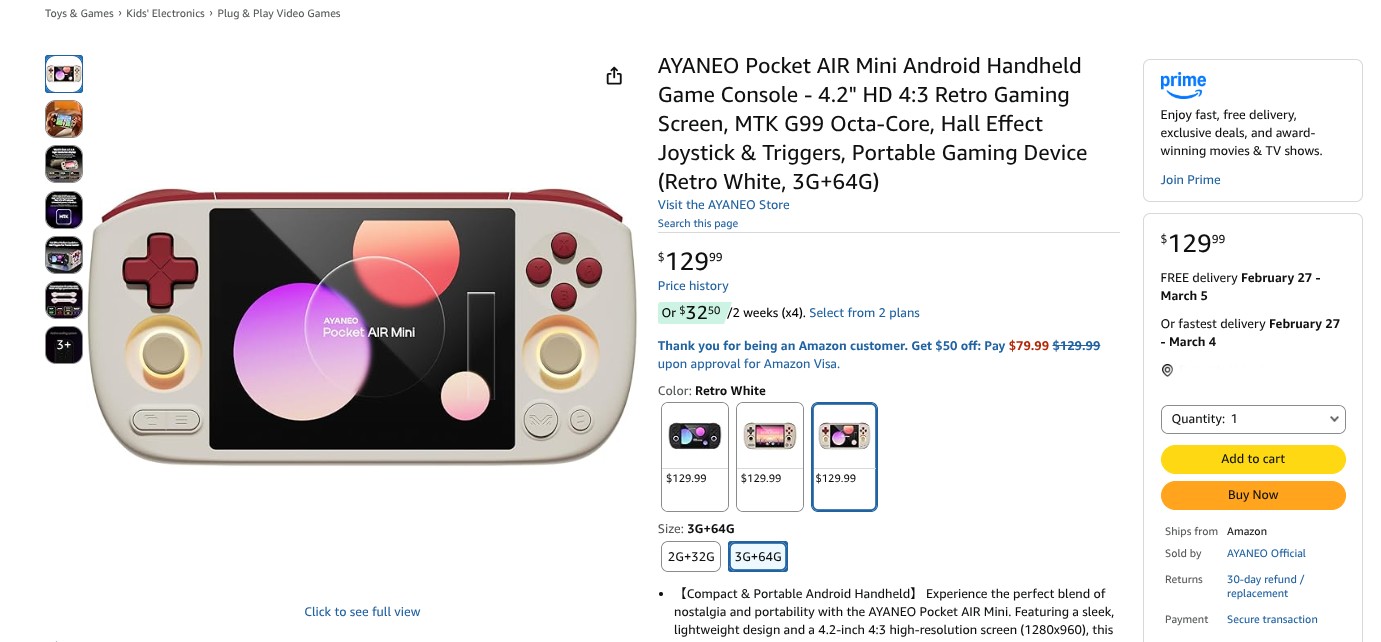Visit the AYANEO Store link

pos(723,205)
